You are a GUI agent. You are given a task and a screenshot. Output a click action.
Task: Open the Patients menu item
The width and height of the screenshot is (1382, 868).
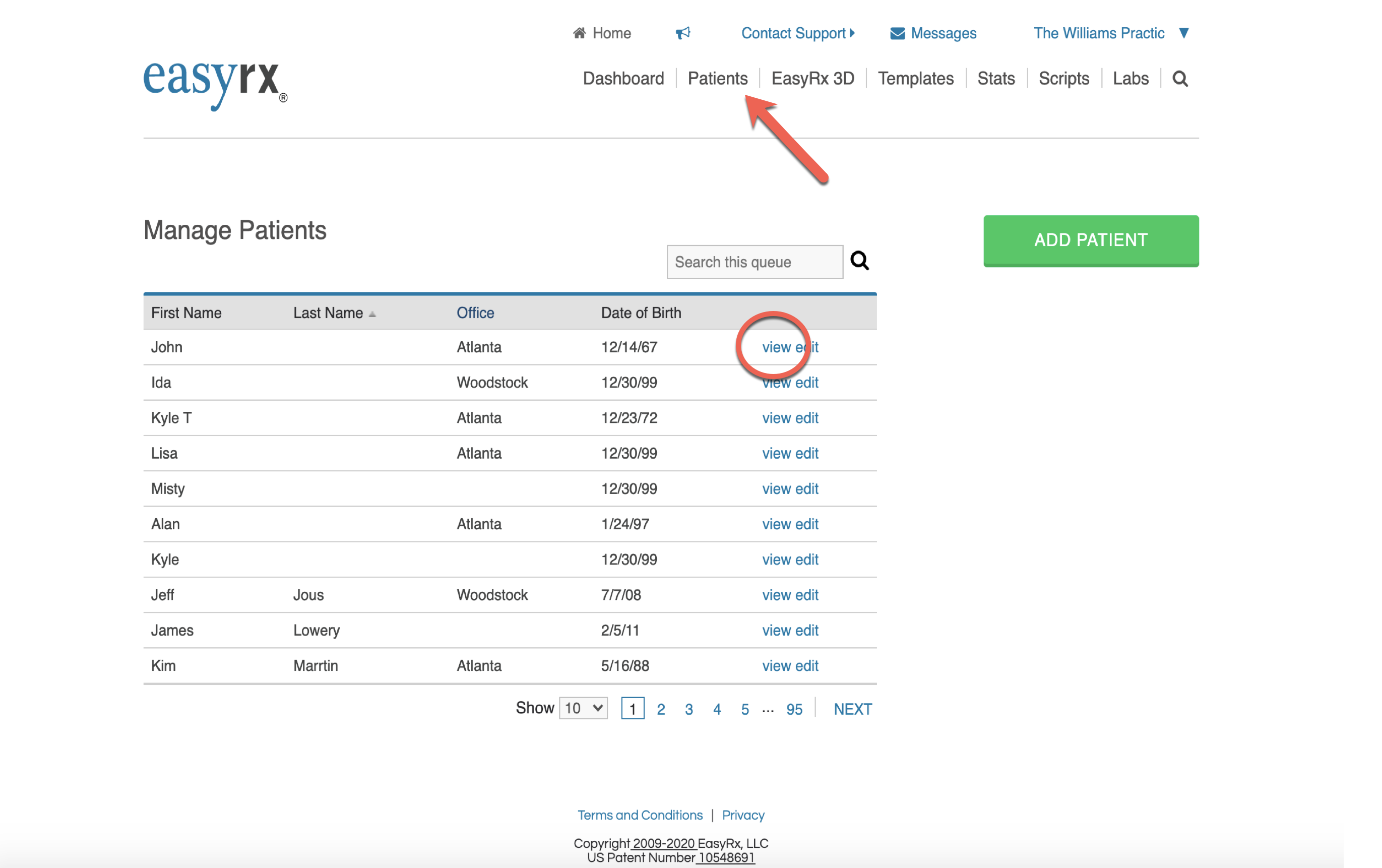click(x=717, y=79)
